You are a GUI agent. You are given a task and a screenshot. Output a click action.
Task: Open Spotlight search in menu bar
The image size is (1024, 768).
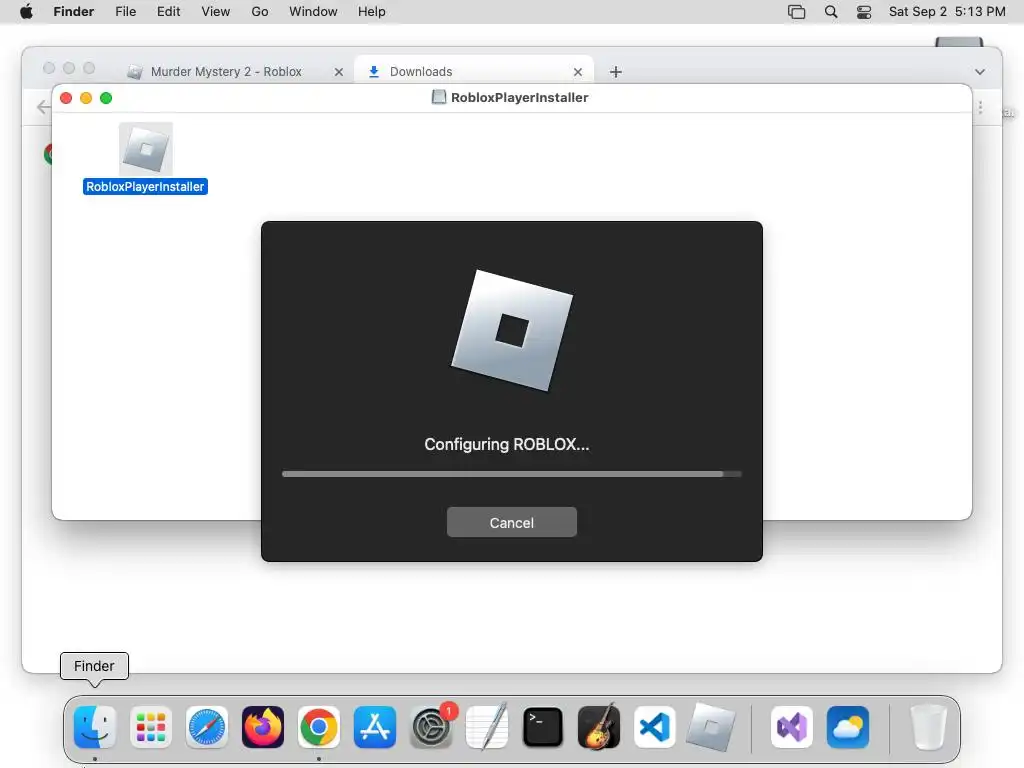pos(831,12)
